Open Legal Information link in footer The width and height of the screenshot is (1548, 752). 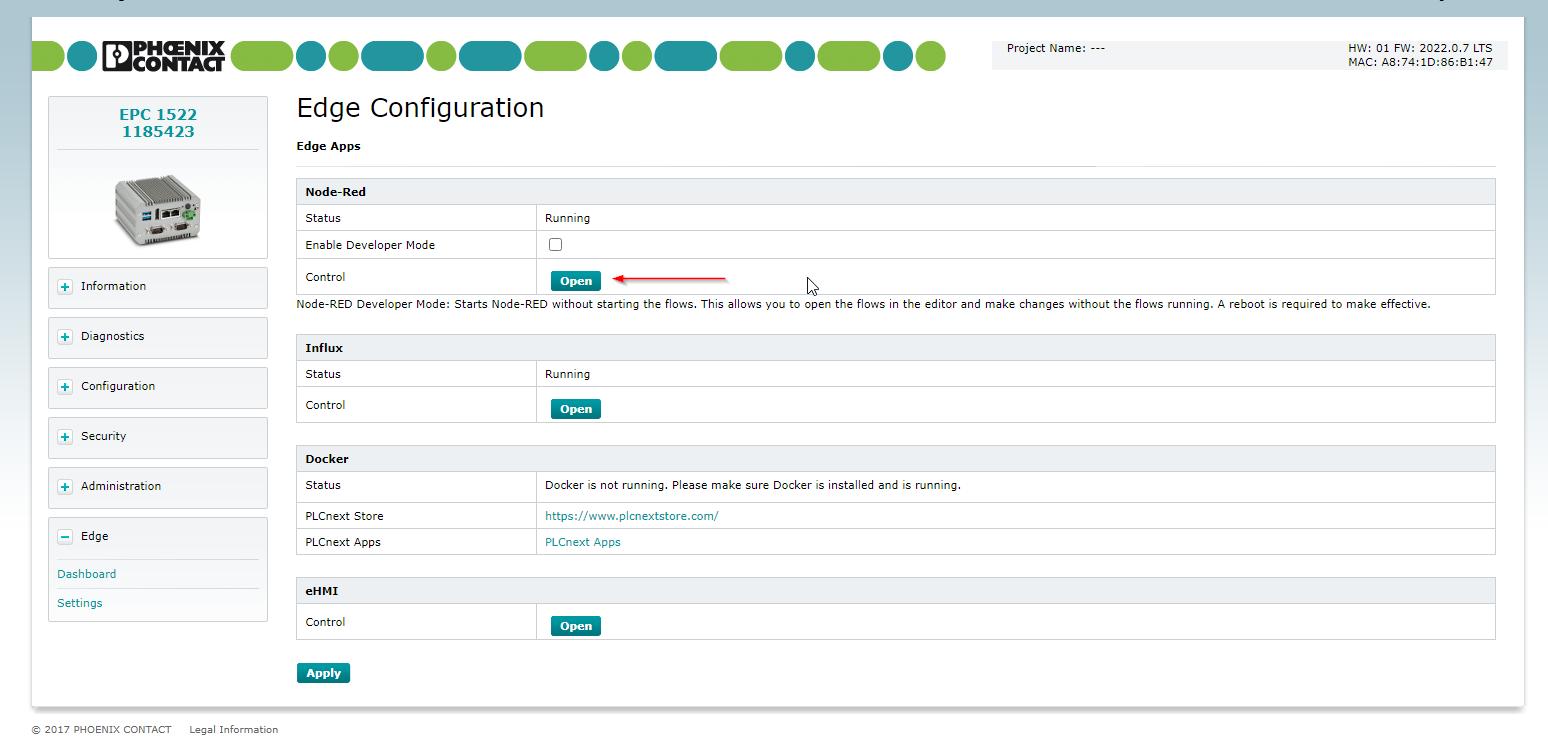coord(234,730)
